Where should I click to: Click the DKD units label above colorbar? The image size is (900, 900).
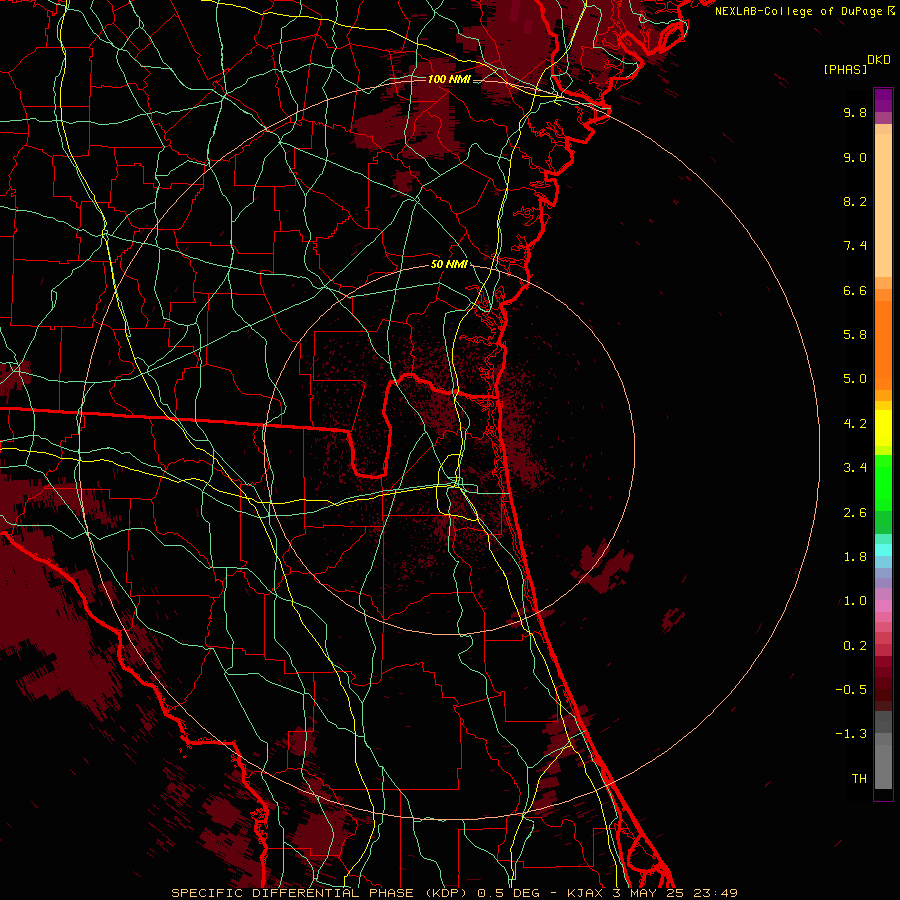pos(879,60)
